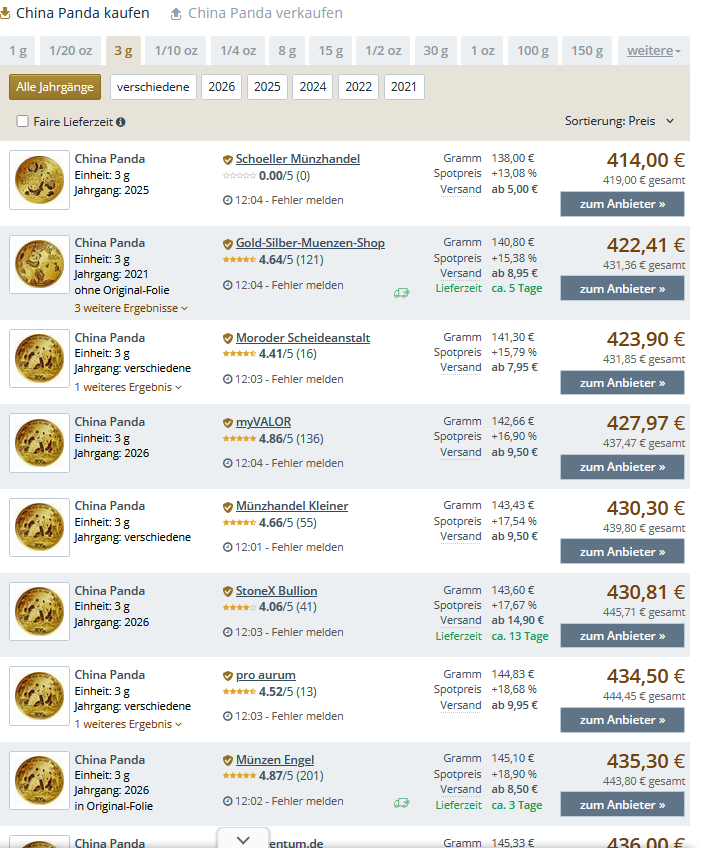Viewport: 711px width, 848px height.
Task: Click the upload icon next to China Panda verkaufen
Action: (177, 14)
